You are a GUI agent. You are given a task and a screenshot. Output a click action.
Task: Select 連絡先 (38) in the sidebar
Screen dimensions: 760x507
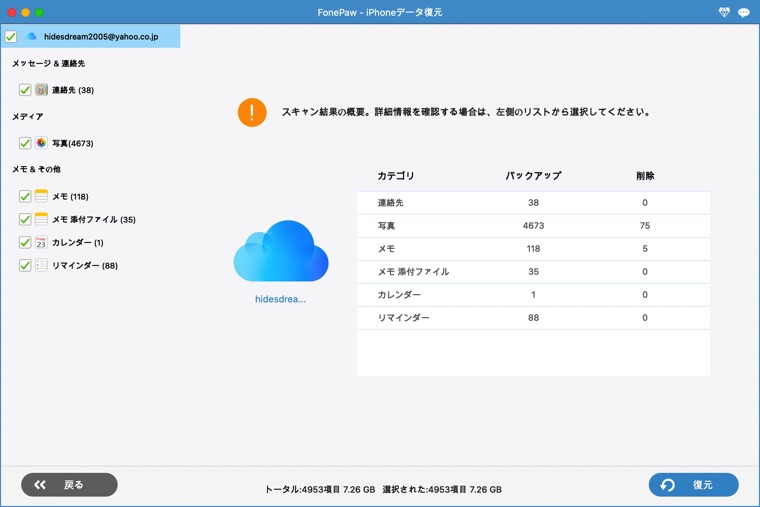point(73,90)
